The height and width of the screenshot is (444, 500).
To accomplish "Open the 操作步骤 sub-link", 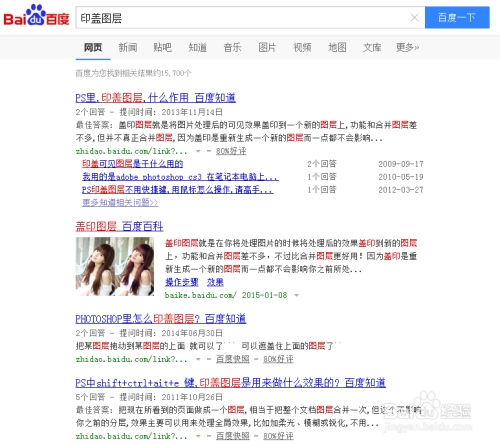I will 182,282.
